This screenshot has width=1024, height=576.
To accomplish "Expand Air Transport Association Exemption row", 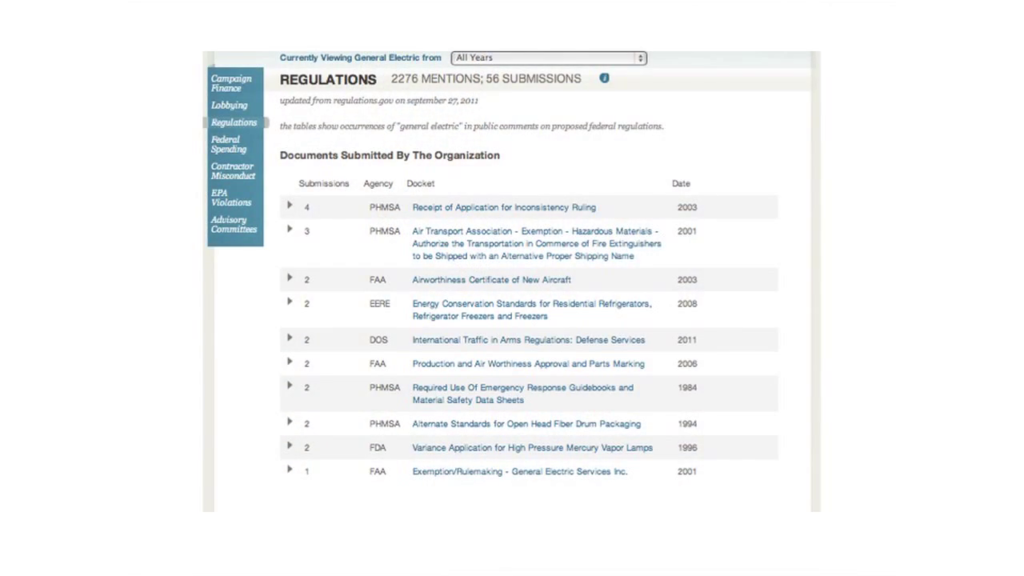I will (290, 229).
